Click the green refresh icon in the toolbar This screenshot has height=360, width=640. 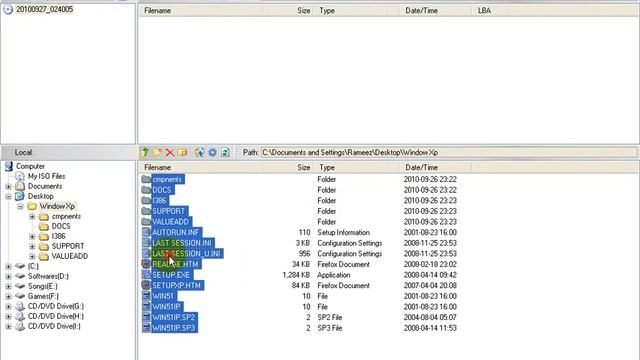[225, 152]
